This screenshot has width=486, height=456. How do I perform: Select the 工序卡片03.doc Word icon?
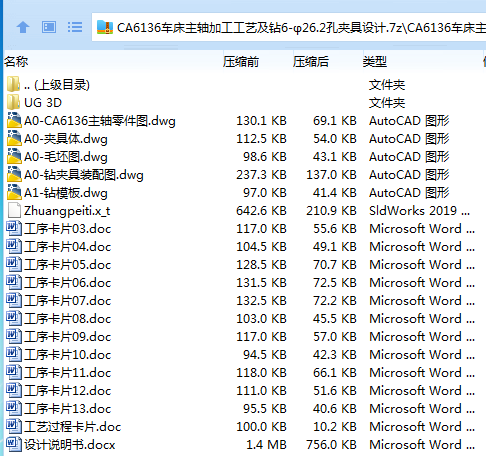(x=14, y=228)
